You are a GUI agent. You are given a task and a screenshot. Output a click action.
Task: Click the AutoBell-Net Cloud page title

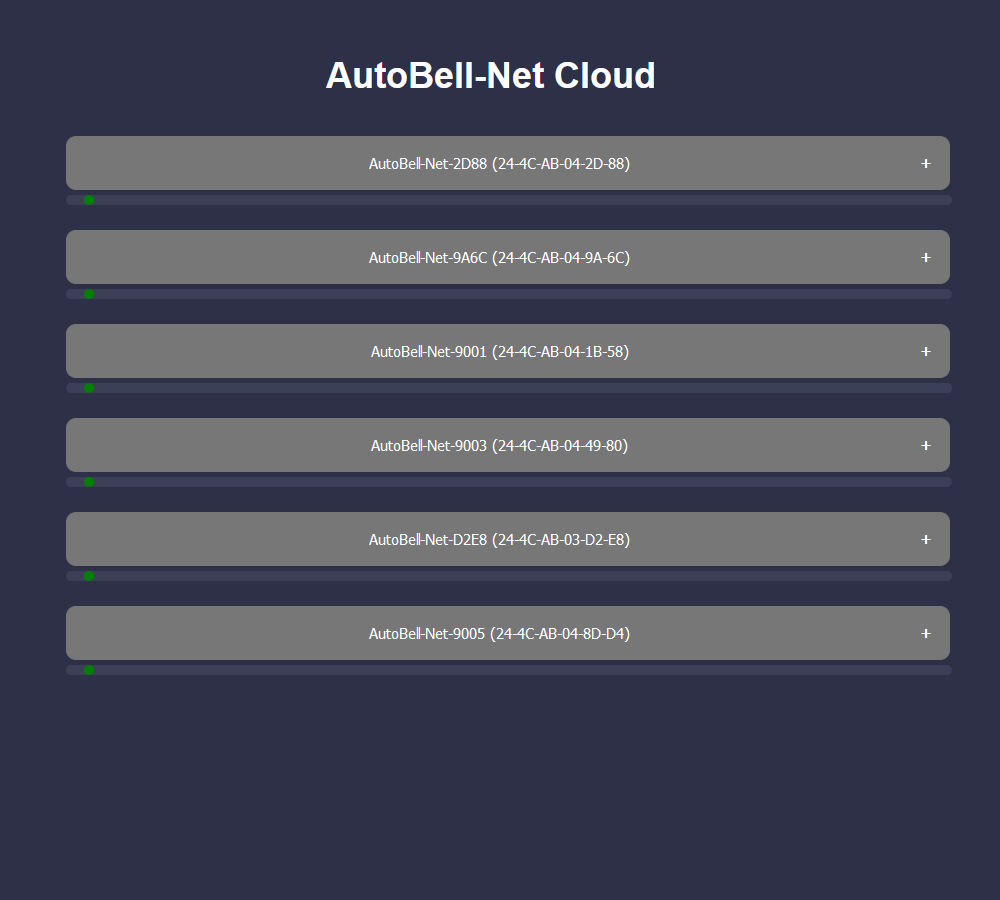tap(490, 75)
